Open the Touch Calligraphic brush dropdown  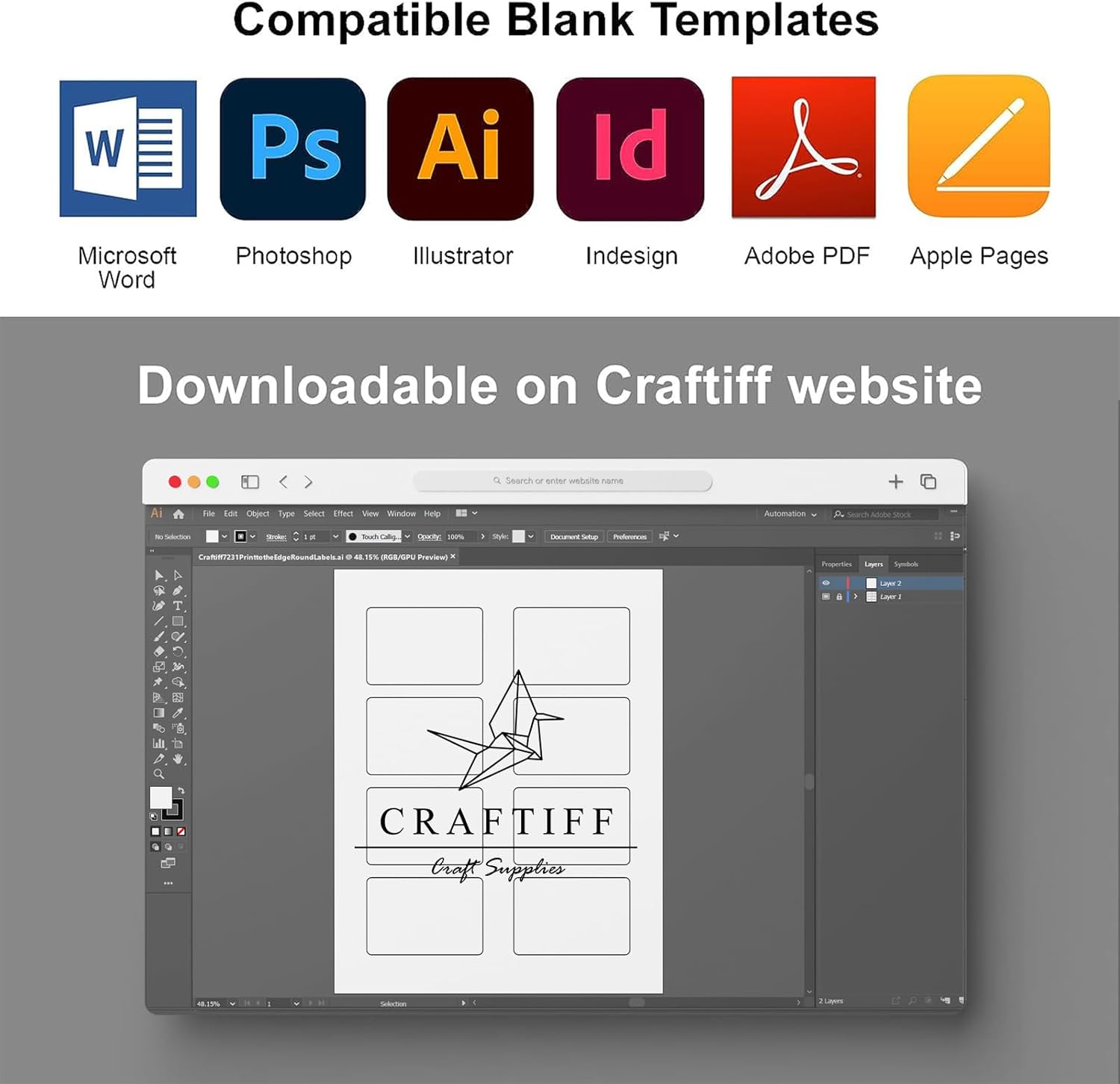[x=407, y=537]
